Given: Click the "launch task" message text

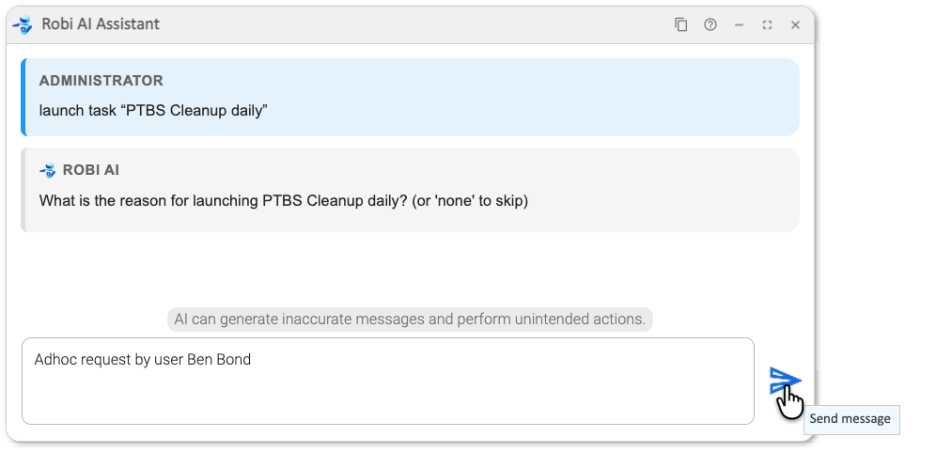Looking at the screenshot, I should tap(153, 110).
